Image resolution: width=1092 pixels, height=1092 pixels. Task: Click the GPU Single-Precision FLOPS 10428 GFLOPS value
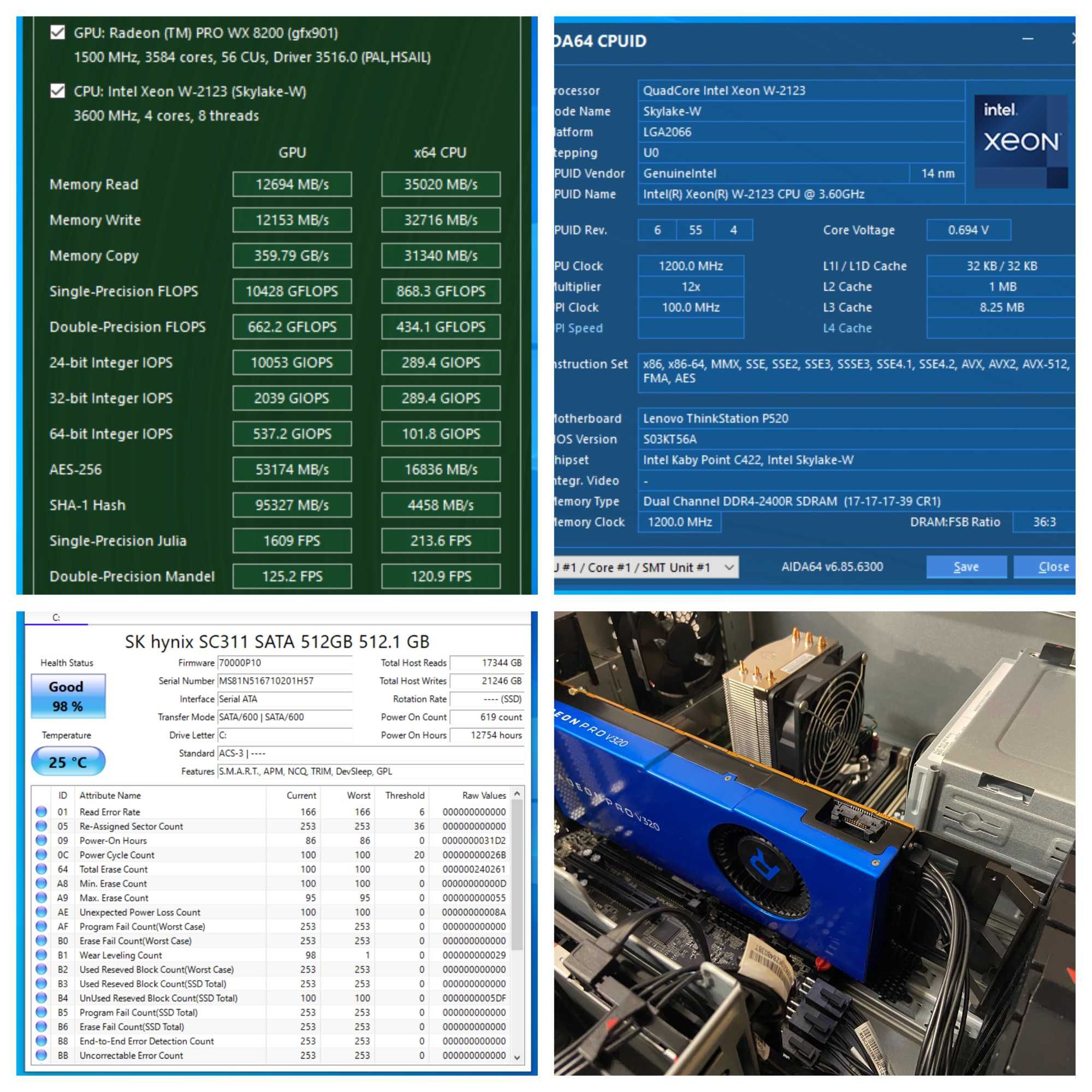tap(292, 291)
